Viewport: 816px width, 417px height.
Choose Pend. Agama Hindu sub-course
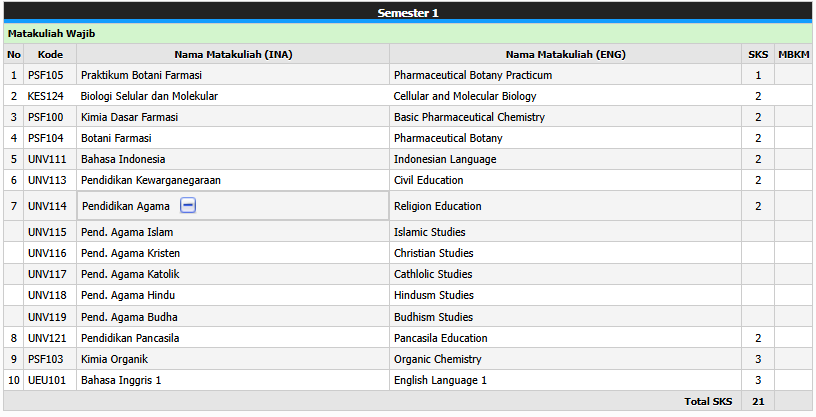tap(128, 295)
